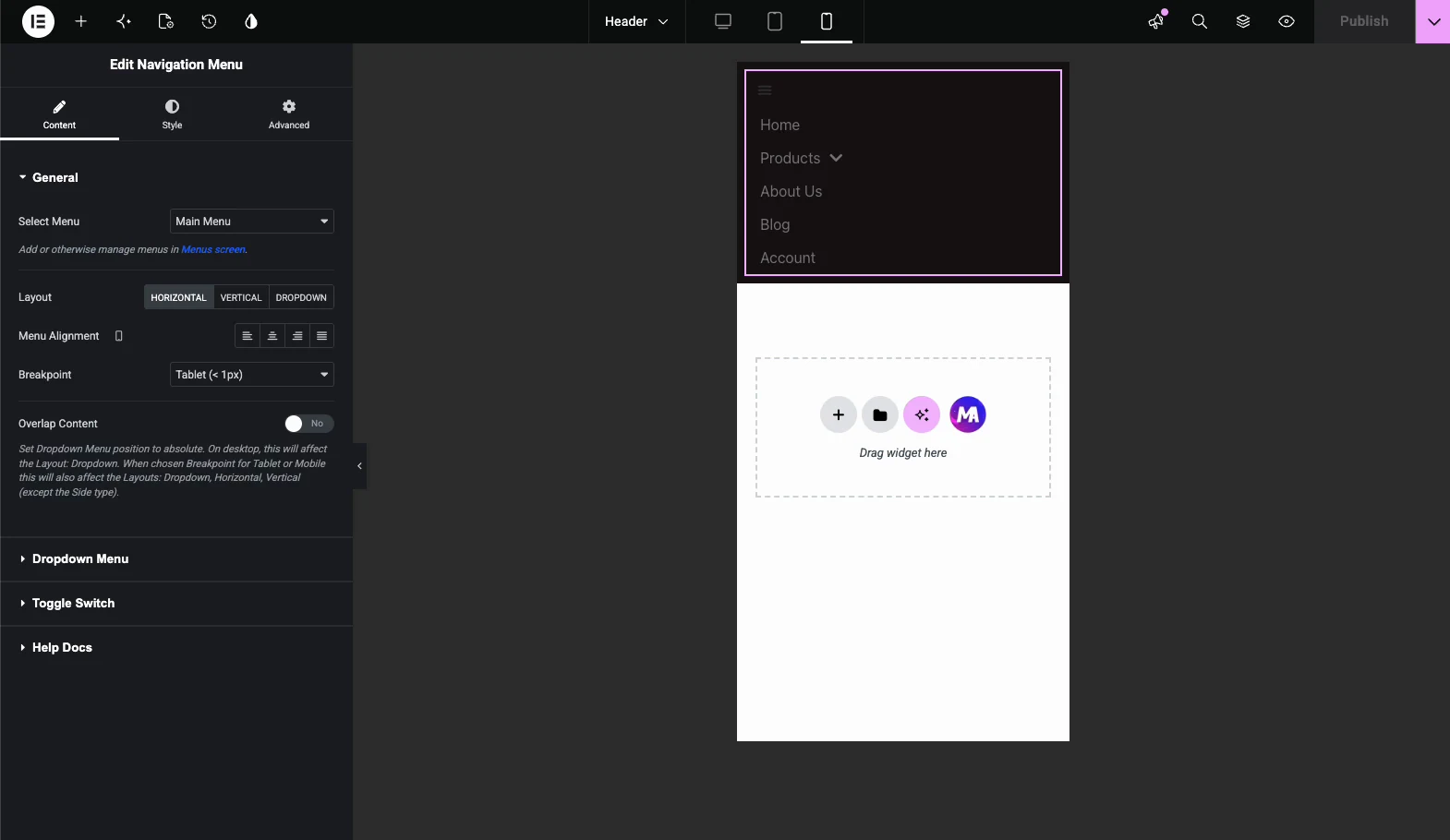Viewport: 1450px width, 840px height.
Task: Preview changes with the eye icon
Action: pos(1287,21)
